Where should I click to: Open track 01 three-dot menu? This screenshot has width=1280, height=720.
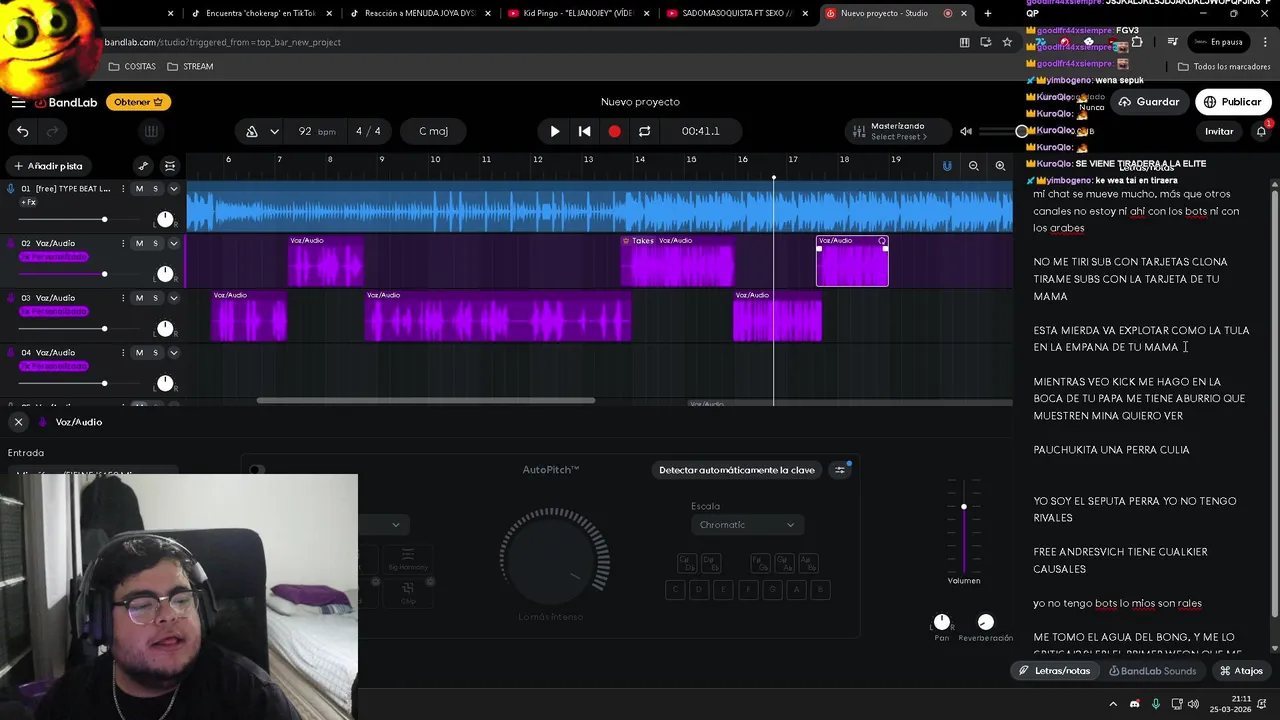(123, 188)
